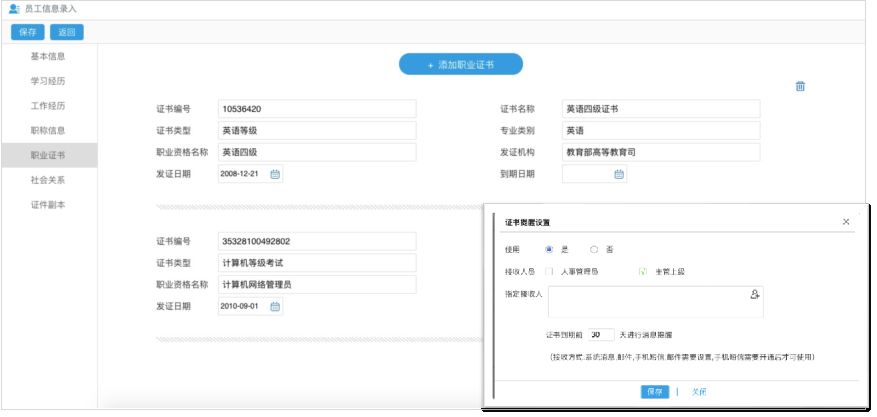Click the 添加职业证书 button
Image resolution: width=877 pixels, height=417 pixels.
point(460,64)
